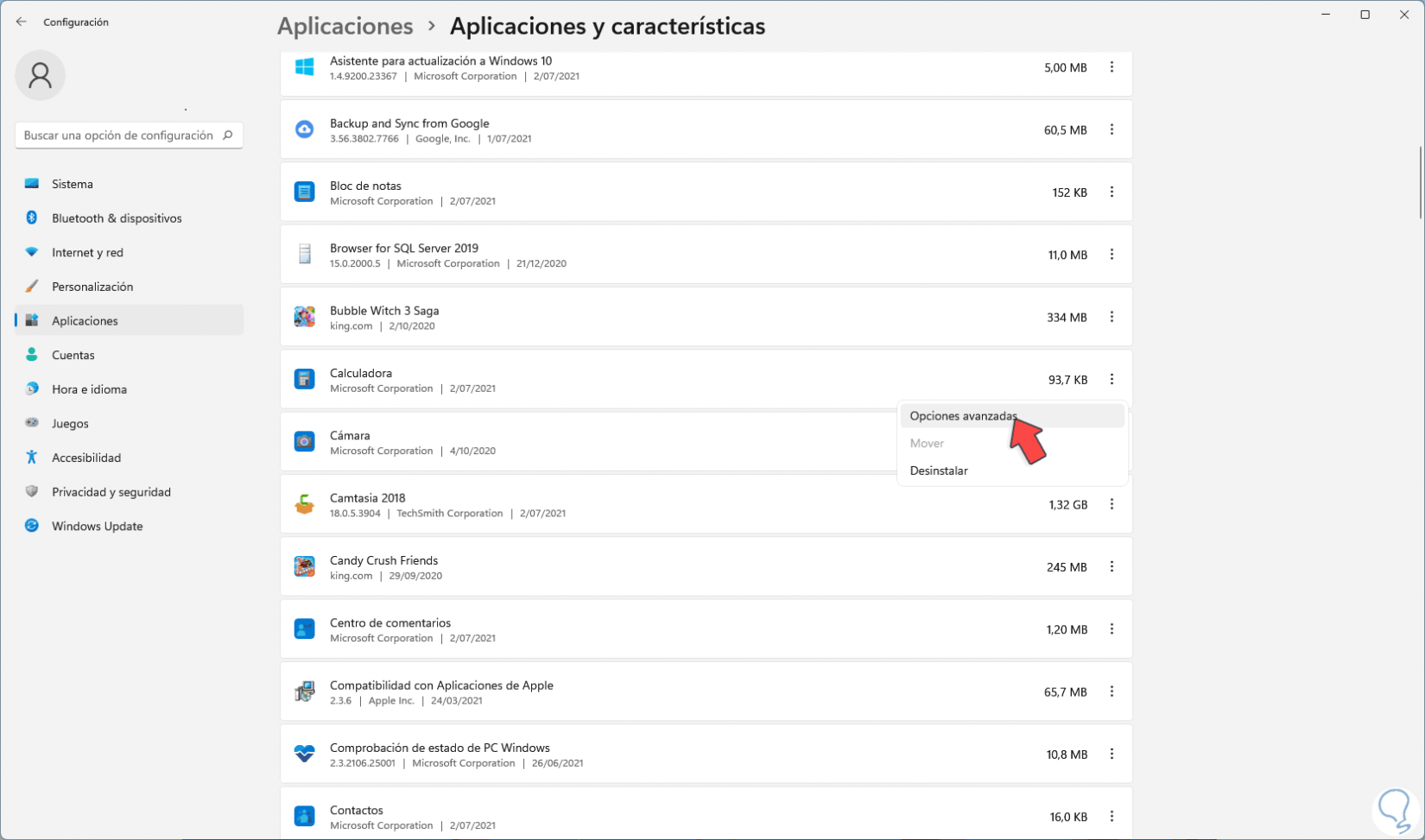Click the PC health check heart icon
Screen dimensions: 1425x840
(x=304, y=754)
